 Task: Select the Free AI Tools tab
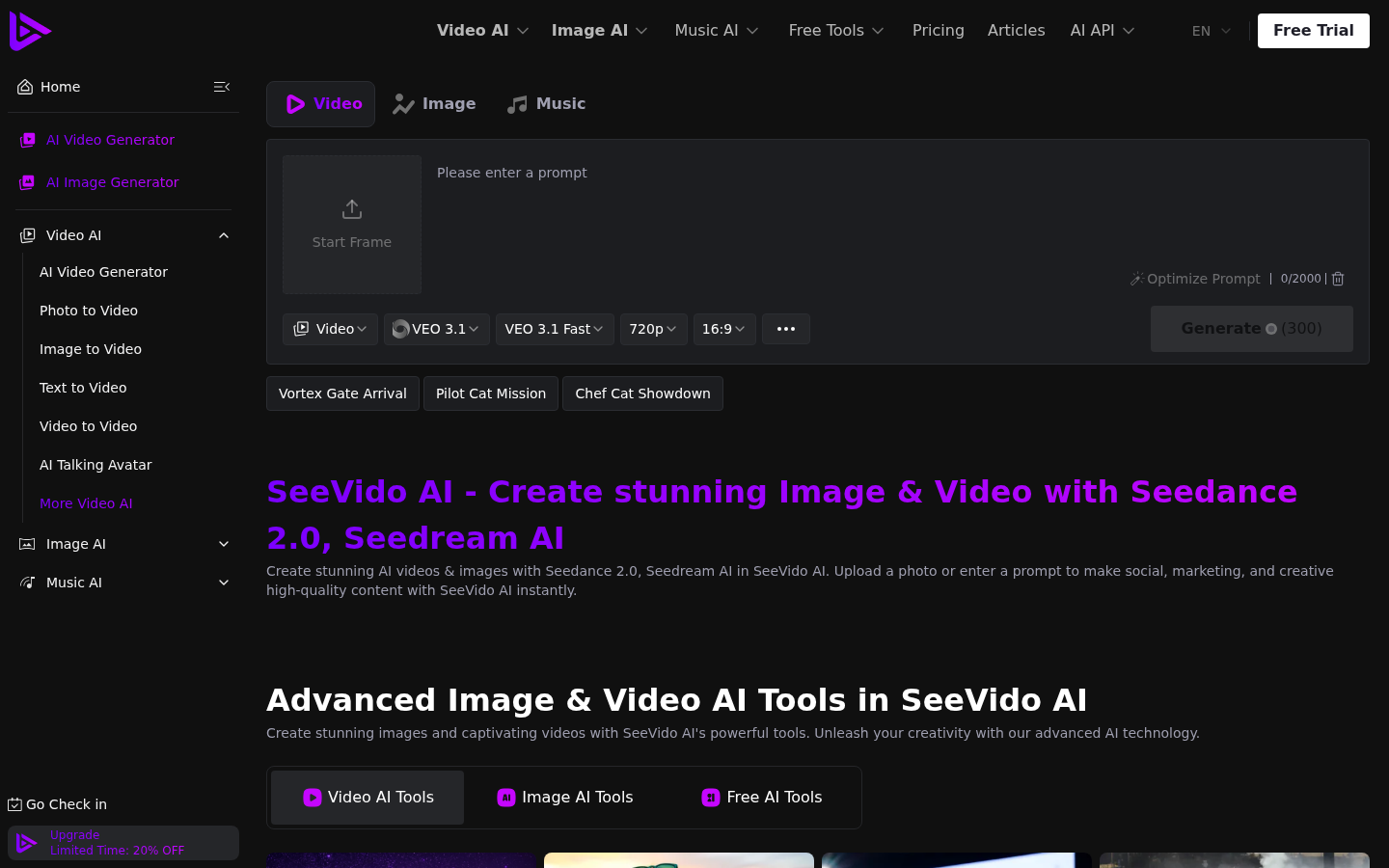762,798
